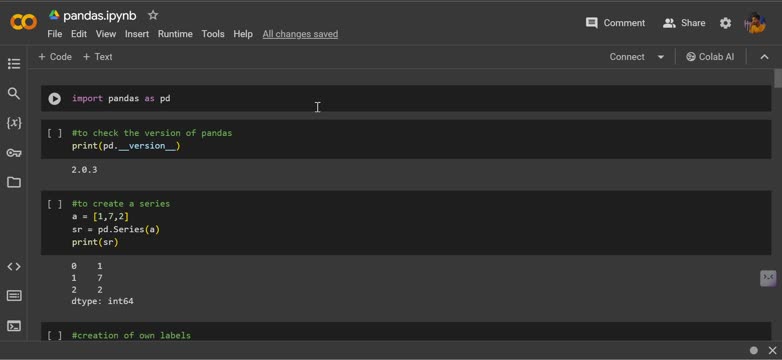The width and height of the screenshot is (782, 360).
Task: Click the notebook vertical scrollbar
Action: pos(778,79)
